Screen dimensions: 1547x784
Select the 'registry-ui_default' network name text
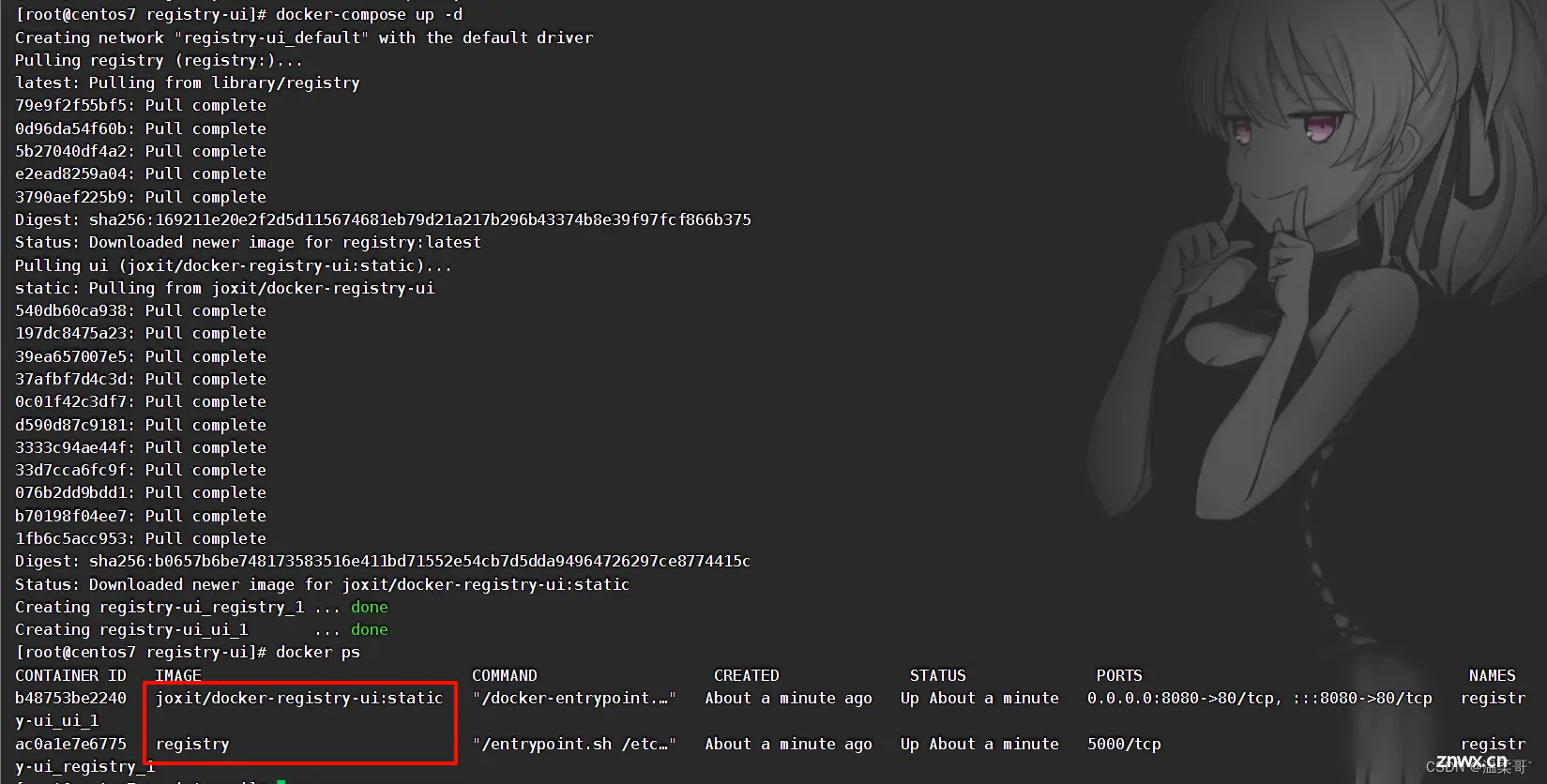click(271, 38)
